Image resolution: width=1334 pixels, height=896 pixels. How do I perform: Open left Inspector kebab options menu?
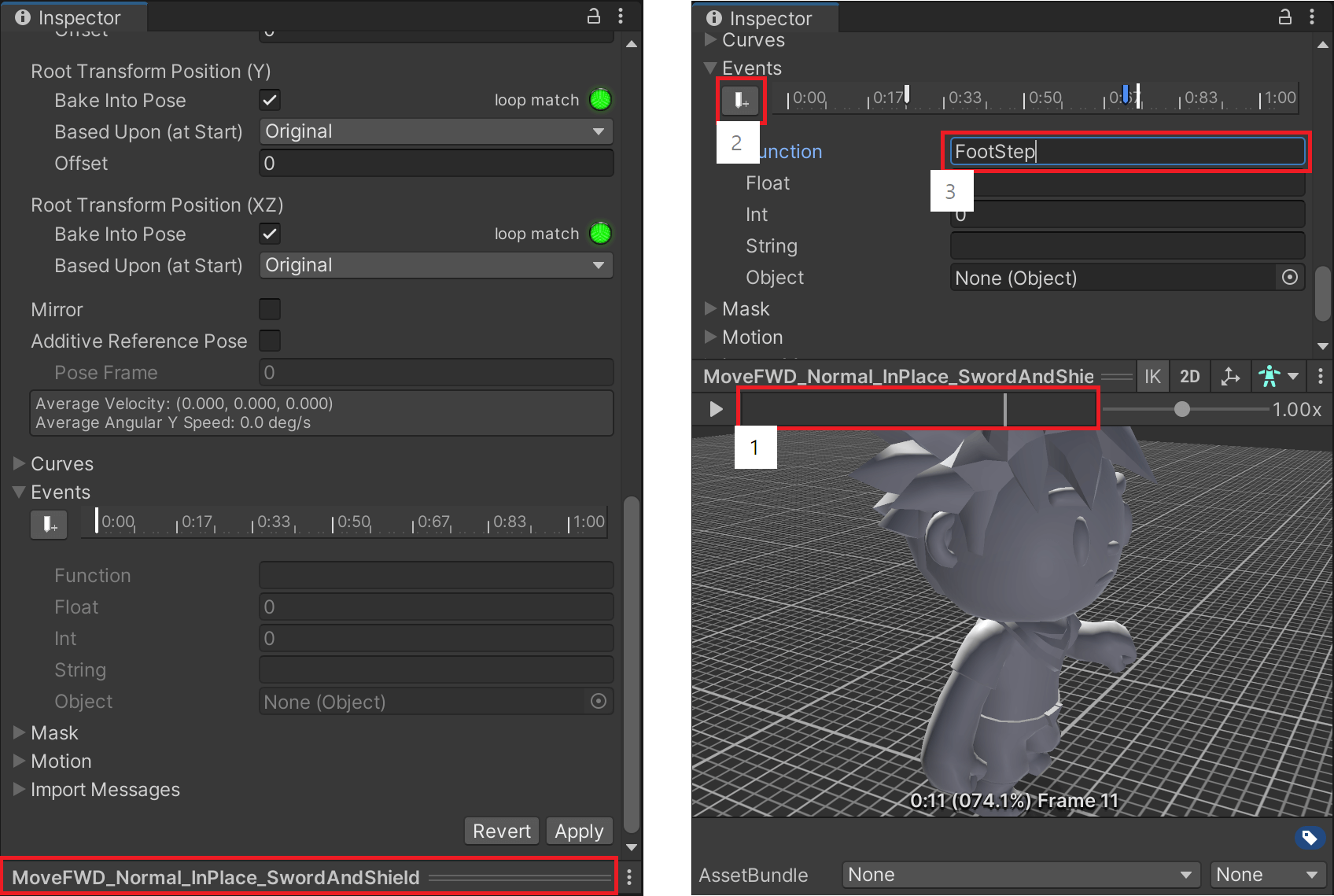pos(621,16)
